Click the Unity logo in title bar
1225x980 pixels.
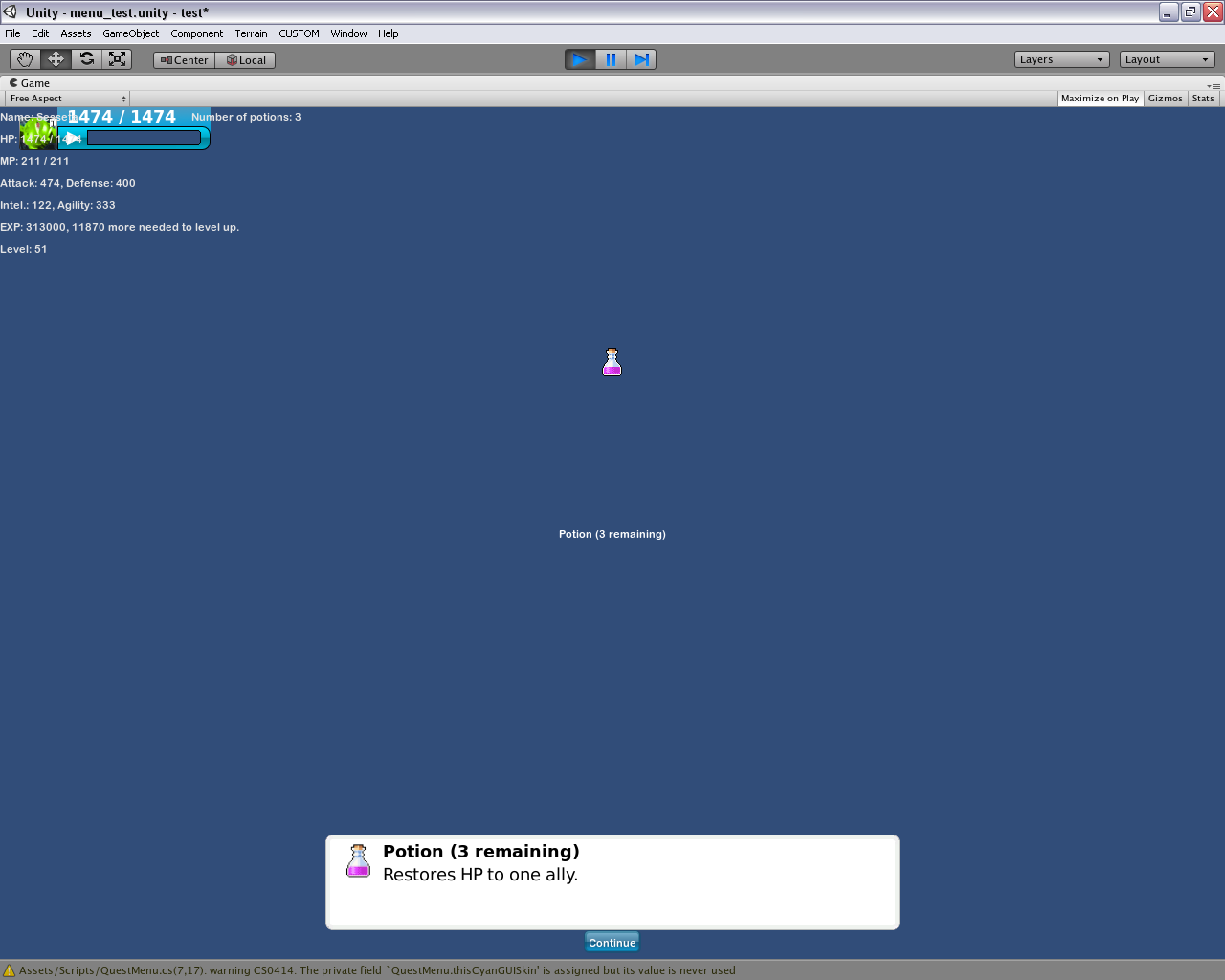pos(11,12)
